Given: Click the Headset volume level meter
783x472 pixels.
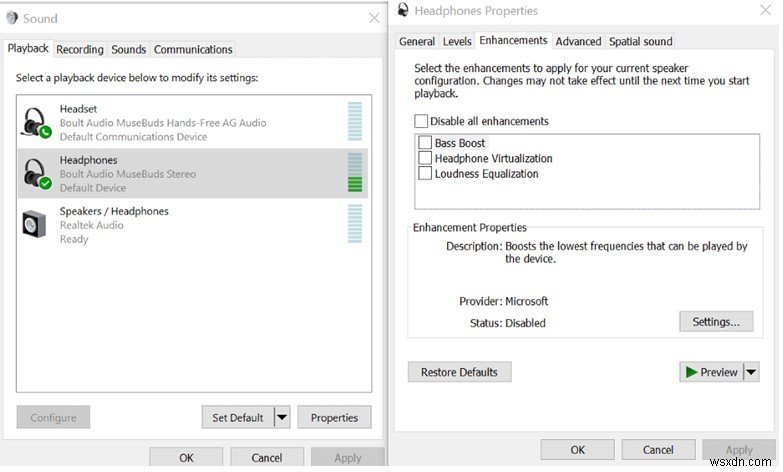Looking at the screenshot, I should pyautogui.click(x=354, y=122).
